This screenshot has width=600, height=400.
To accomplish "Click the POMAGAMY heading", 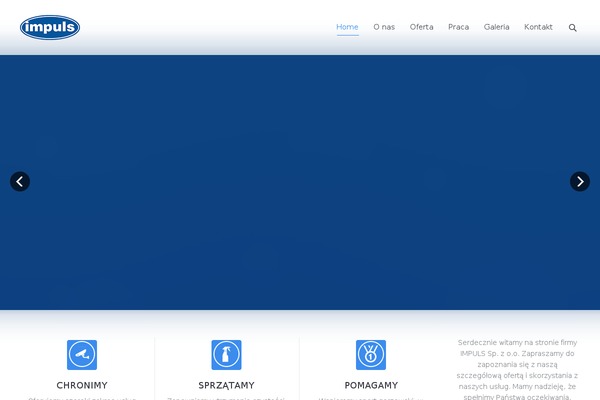I will 371,385.
